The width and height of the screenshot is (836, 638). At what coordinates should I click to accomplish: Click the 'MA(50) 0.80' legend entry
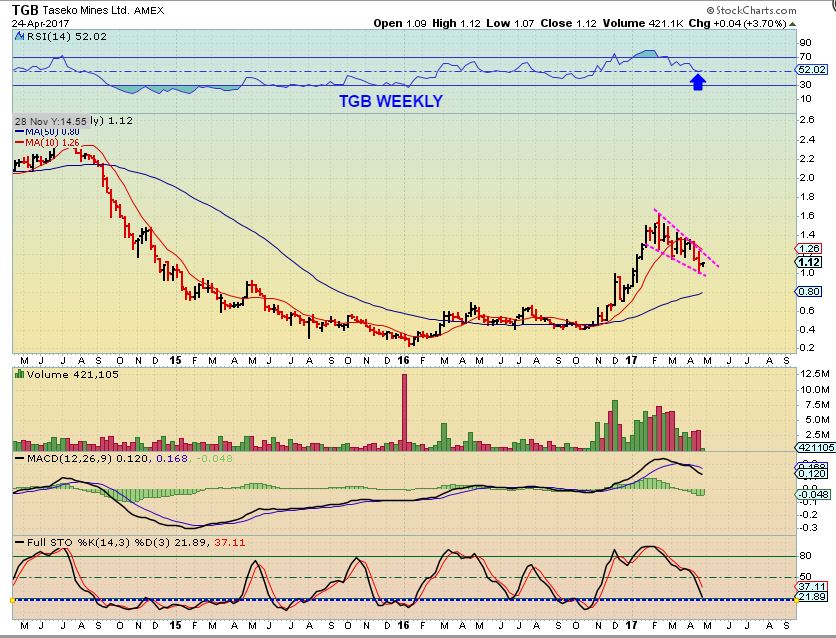pos(47,132)
